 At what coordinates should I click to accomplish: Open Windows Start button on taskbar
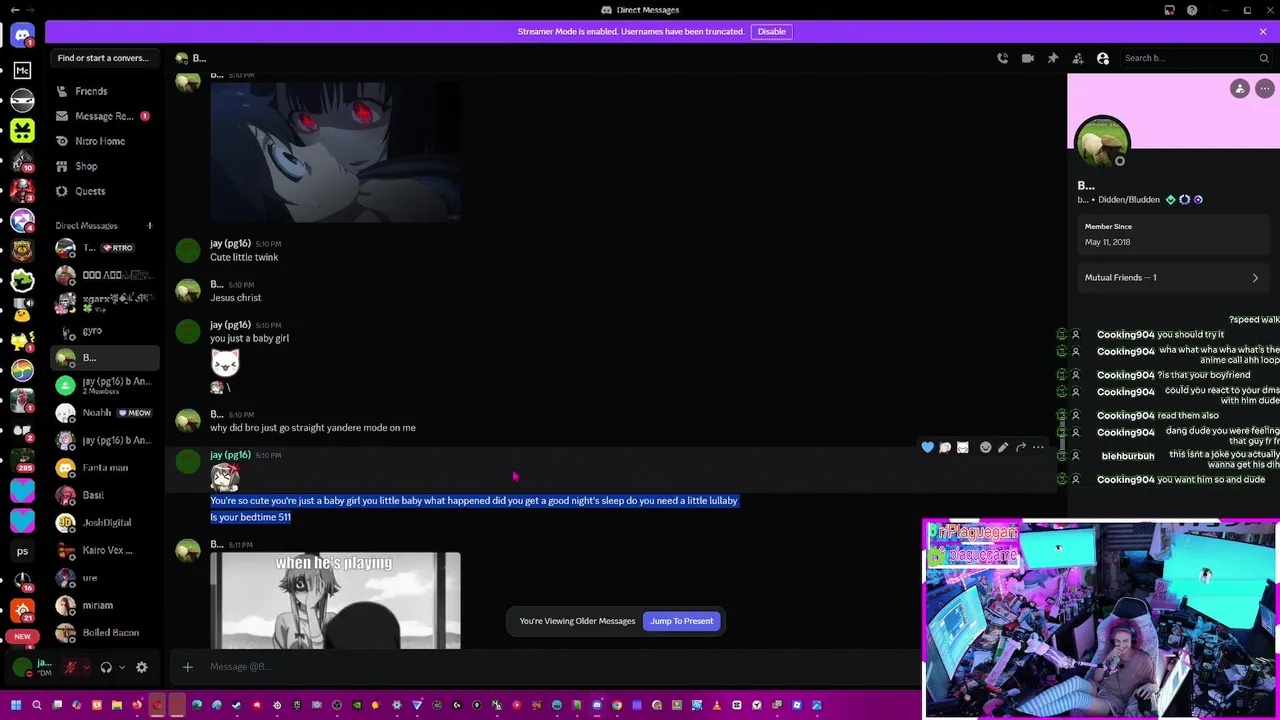pyautogui.click(x=15, y=705)
